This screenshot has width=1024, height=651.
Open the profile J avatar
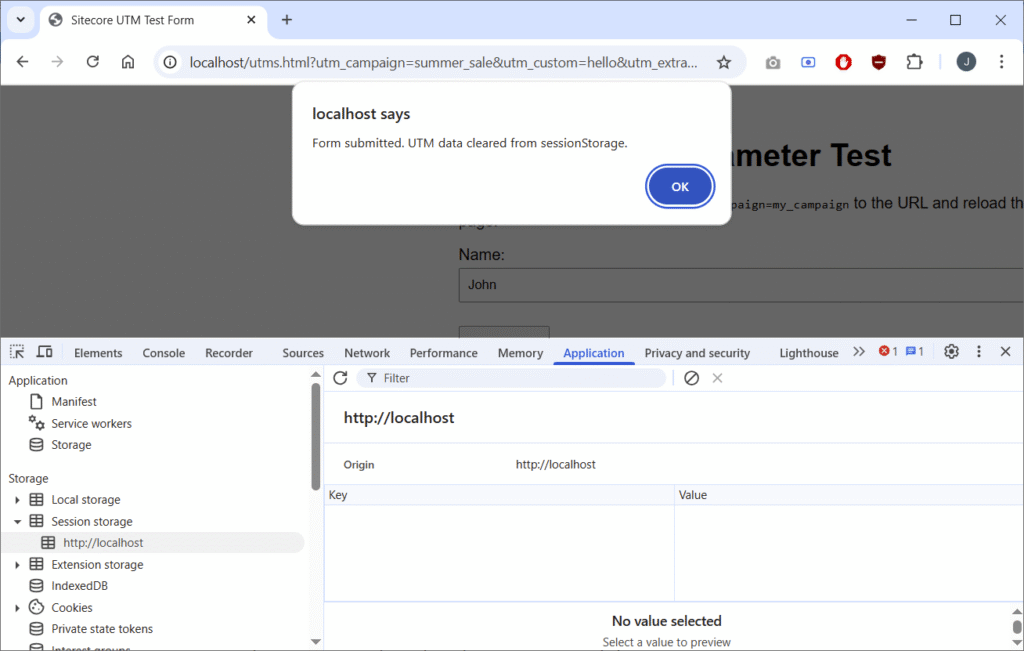[966, 62]
